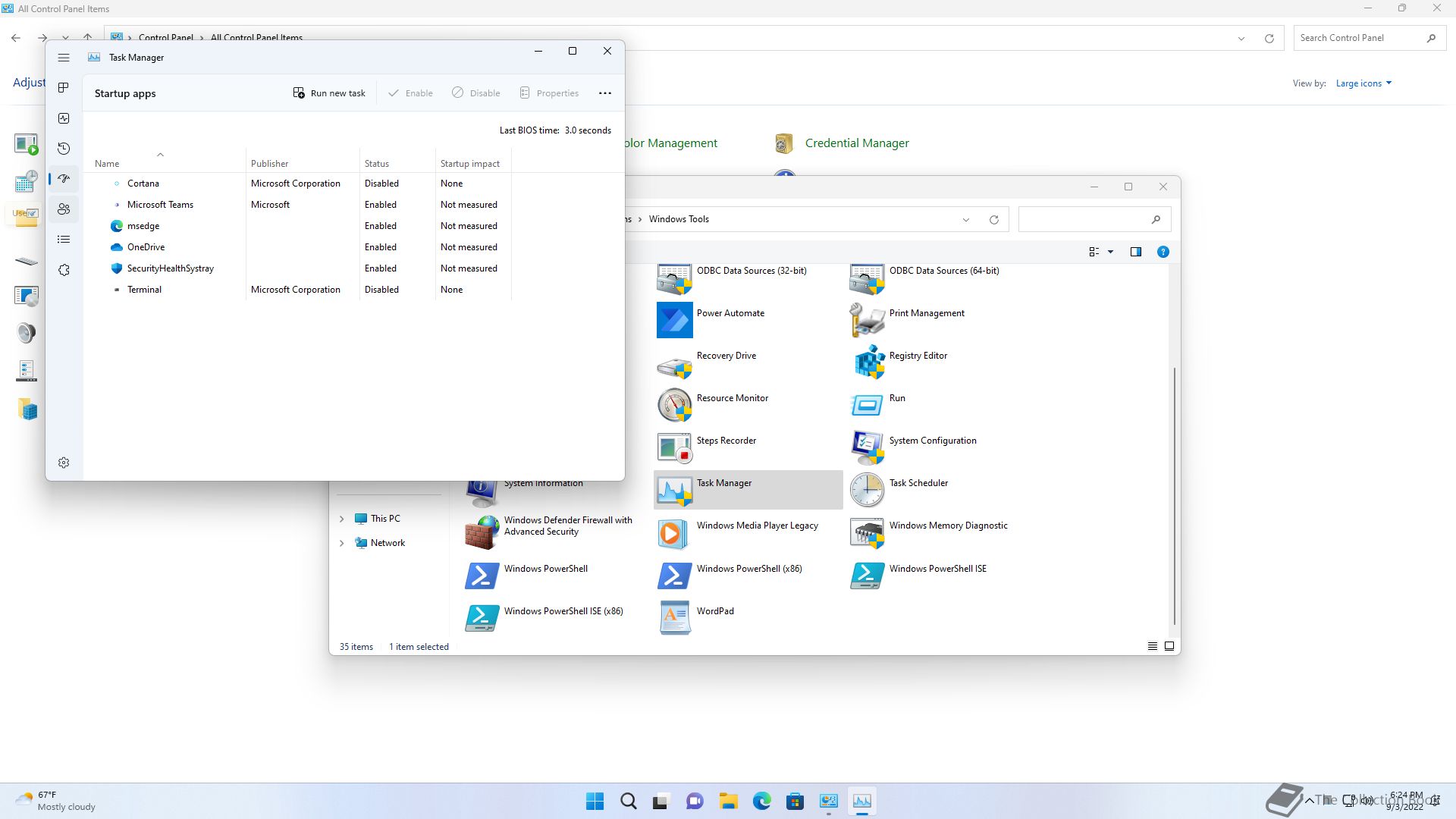
Task: Open Control Panel address history dropdown
Action: [1241, 39]
